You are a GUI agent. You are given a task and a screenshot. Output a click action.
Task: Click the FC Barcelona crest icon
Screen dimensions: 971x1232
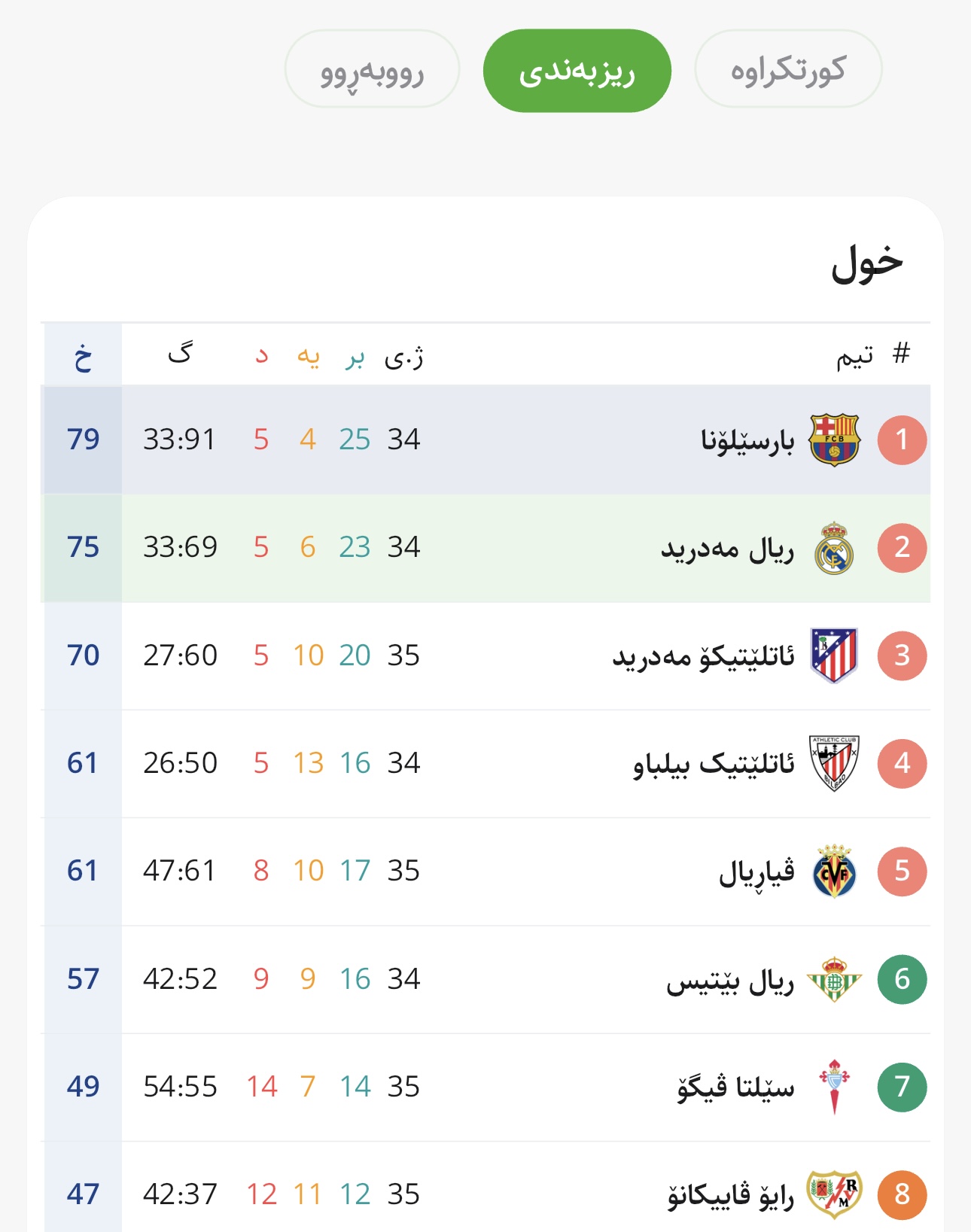pyautogui.click(x=834, y=440)
